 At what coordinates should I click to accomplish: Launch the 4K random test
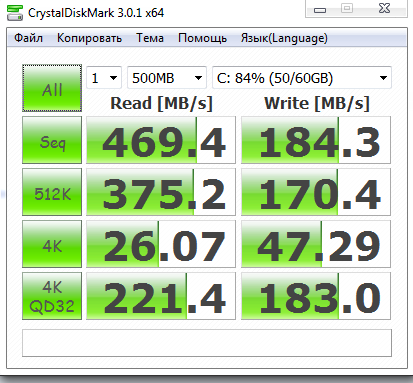pyautogui.click(x=52, y=244)
